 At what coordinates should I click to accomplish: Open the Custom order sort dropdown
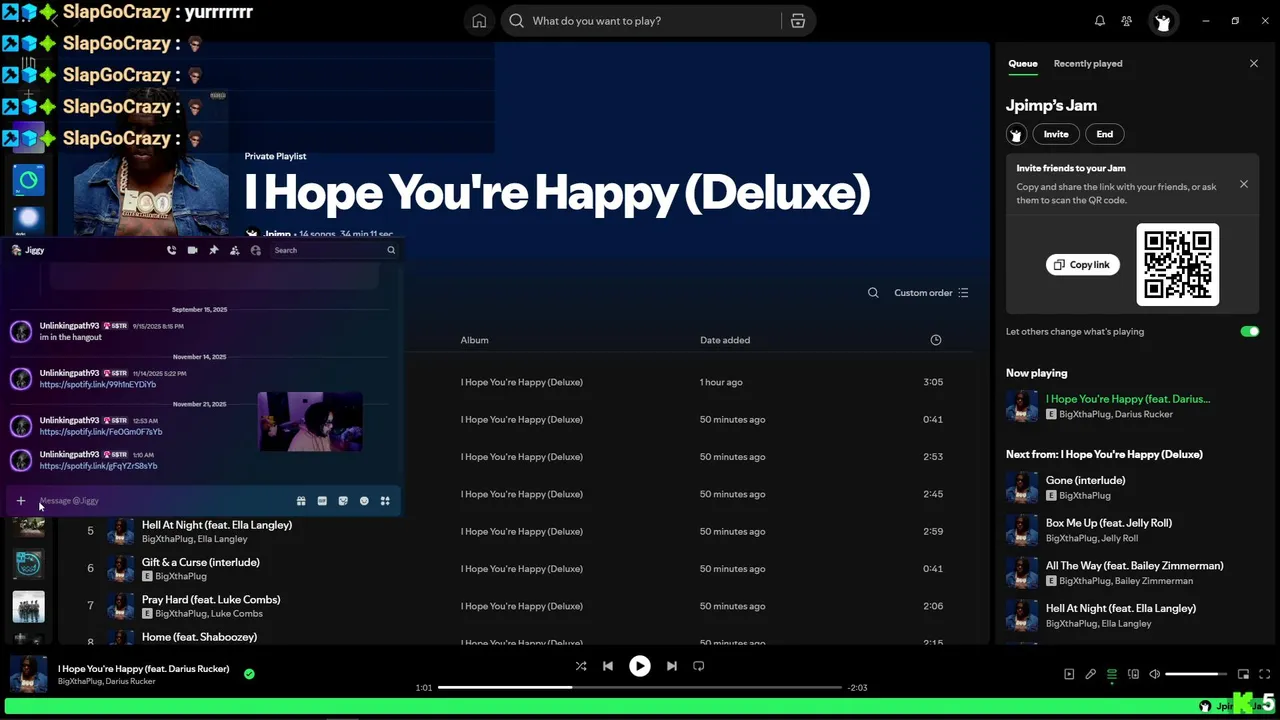(931, 293)
